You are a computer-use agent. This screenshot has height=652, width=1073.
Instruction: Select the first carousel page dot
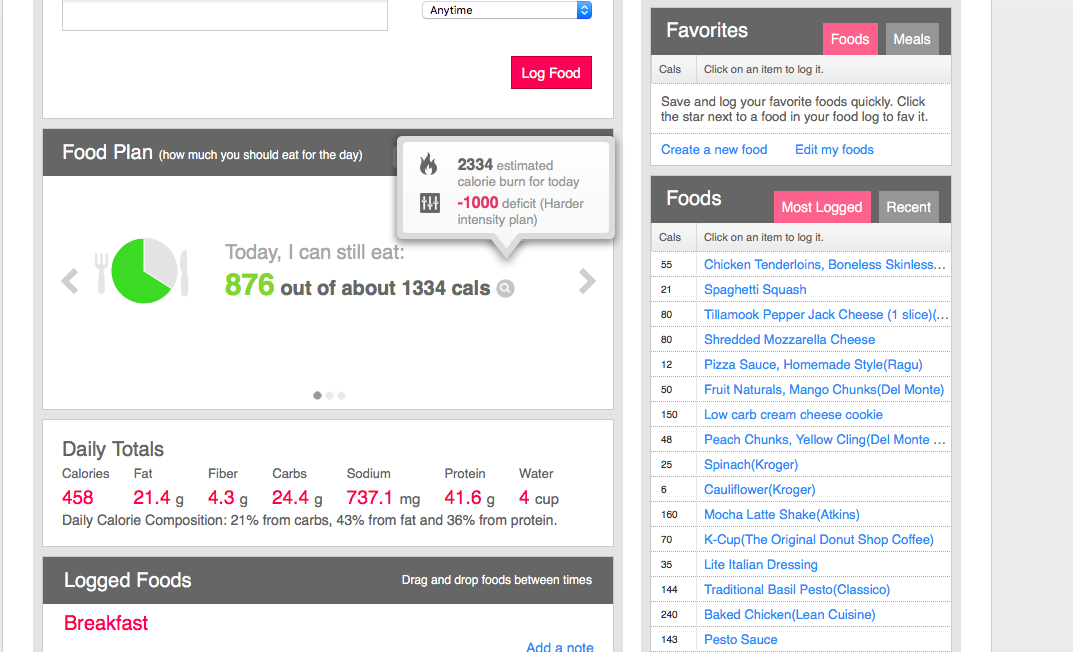[318, 395]
